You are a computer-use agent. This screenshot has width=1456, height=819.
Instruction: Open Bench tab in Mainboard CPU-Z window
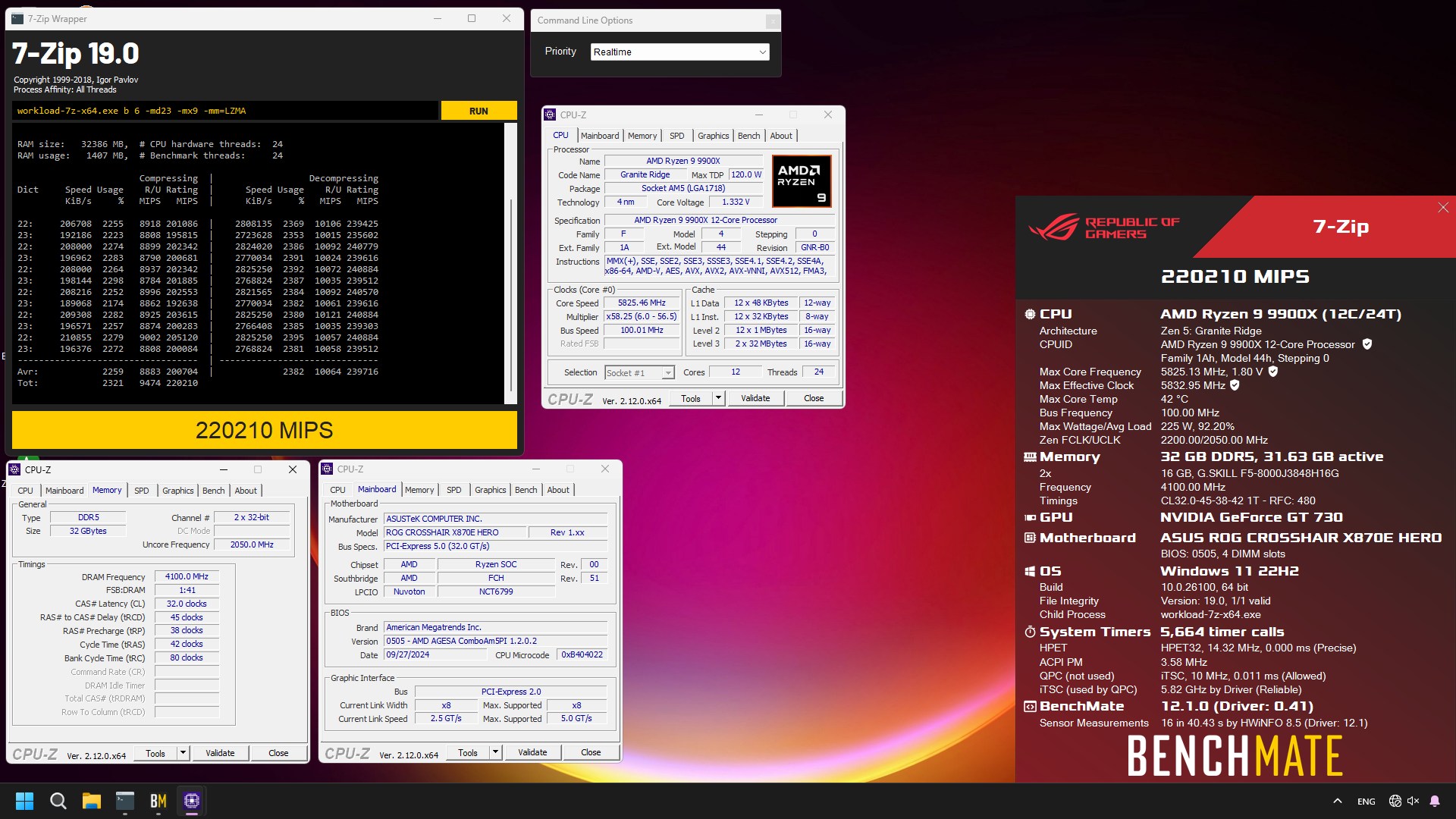[526, 490]
